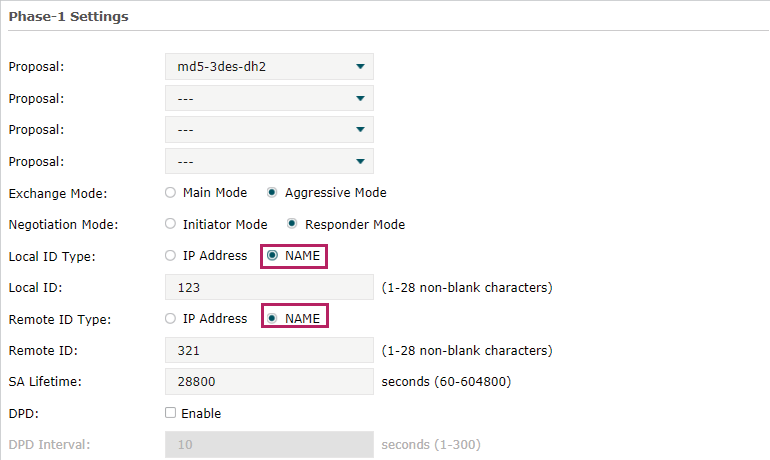
Task: Expand the fourth Proposal dropdown
Action: point(268,161)
